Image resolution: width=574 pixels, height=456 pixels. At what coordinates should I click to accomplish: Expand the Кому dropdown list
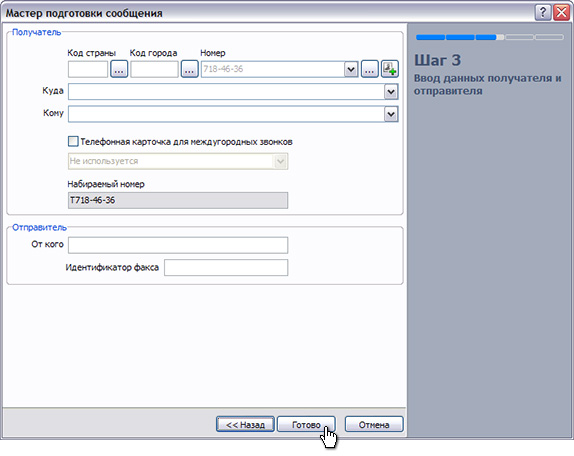coord(391,114)
